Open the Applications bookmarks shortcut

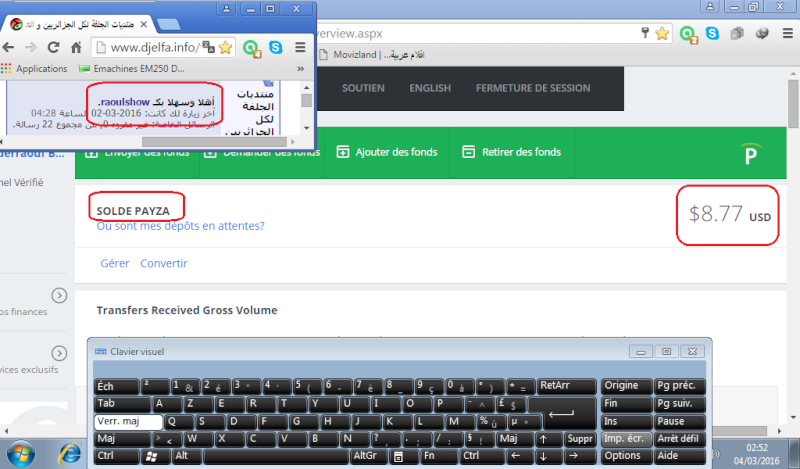[34, 68]
